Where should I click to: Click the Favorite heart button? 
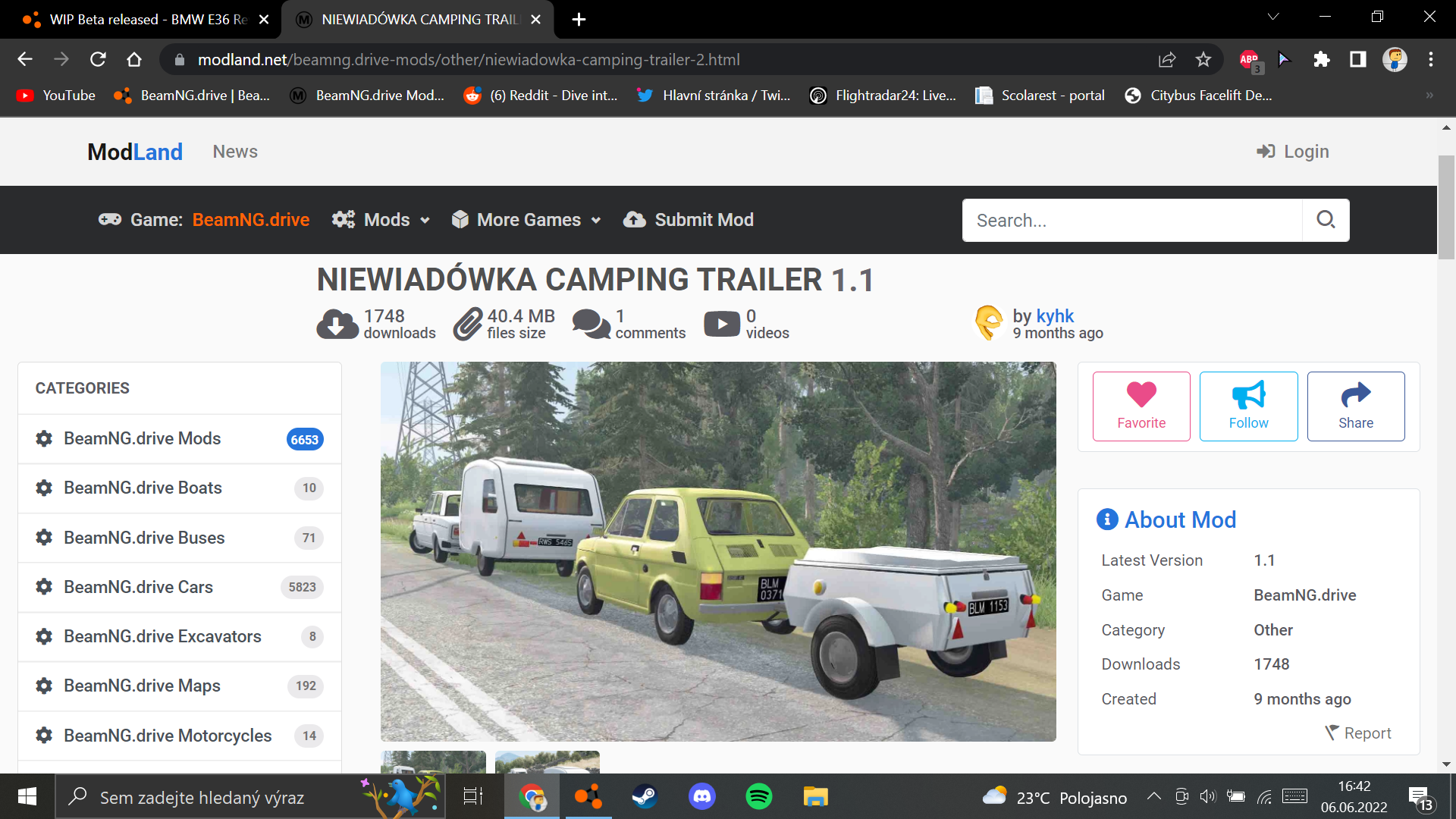[1141, 406]
